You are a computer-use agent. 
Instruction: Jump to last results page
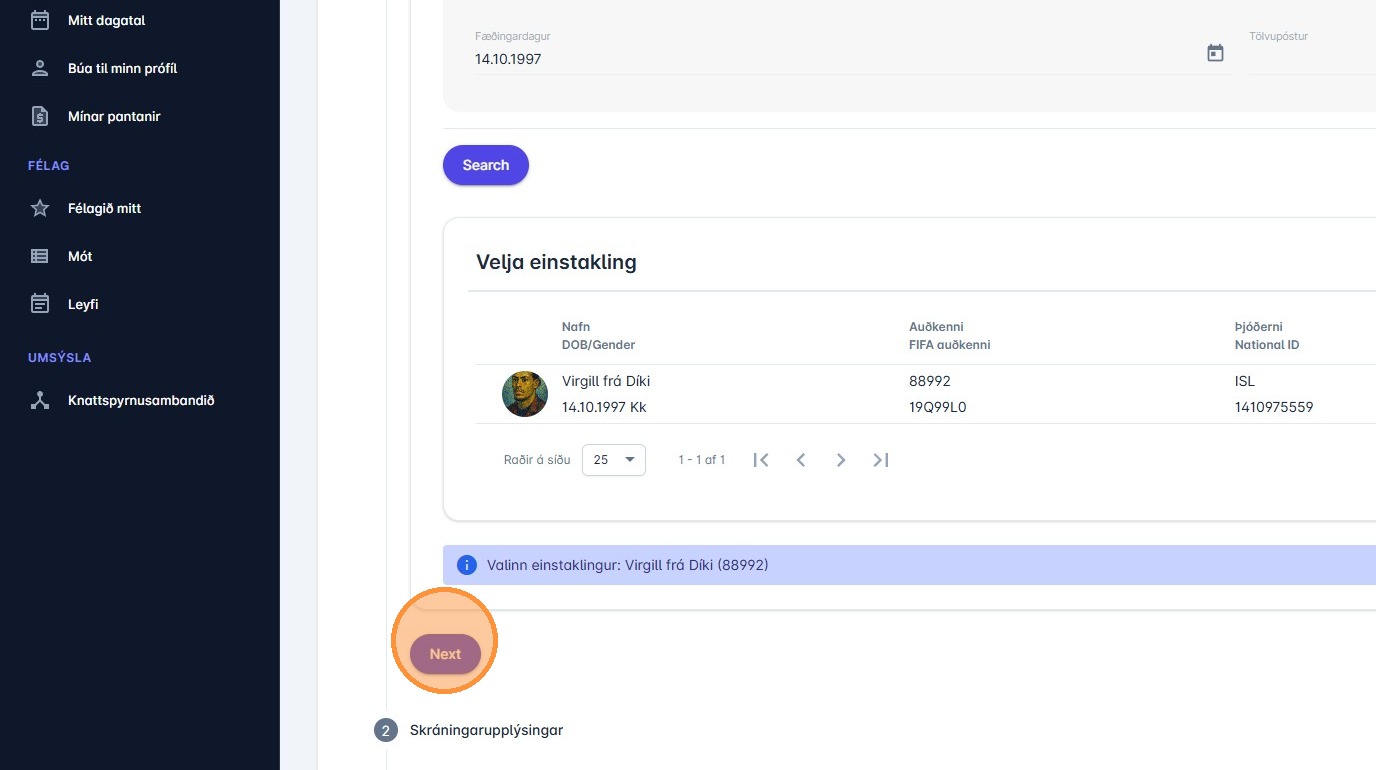881,460
